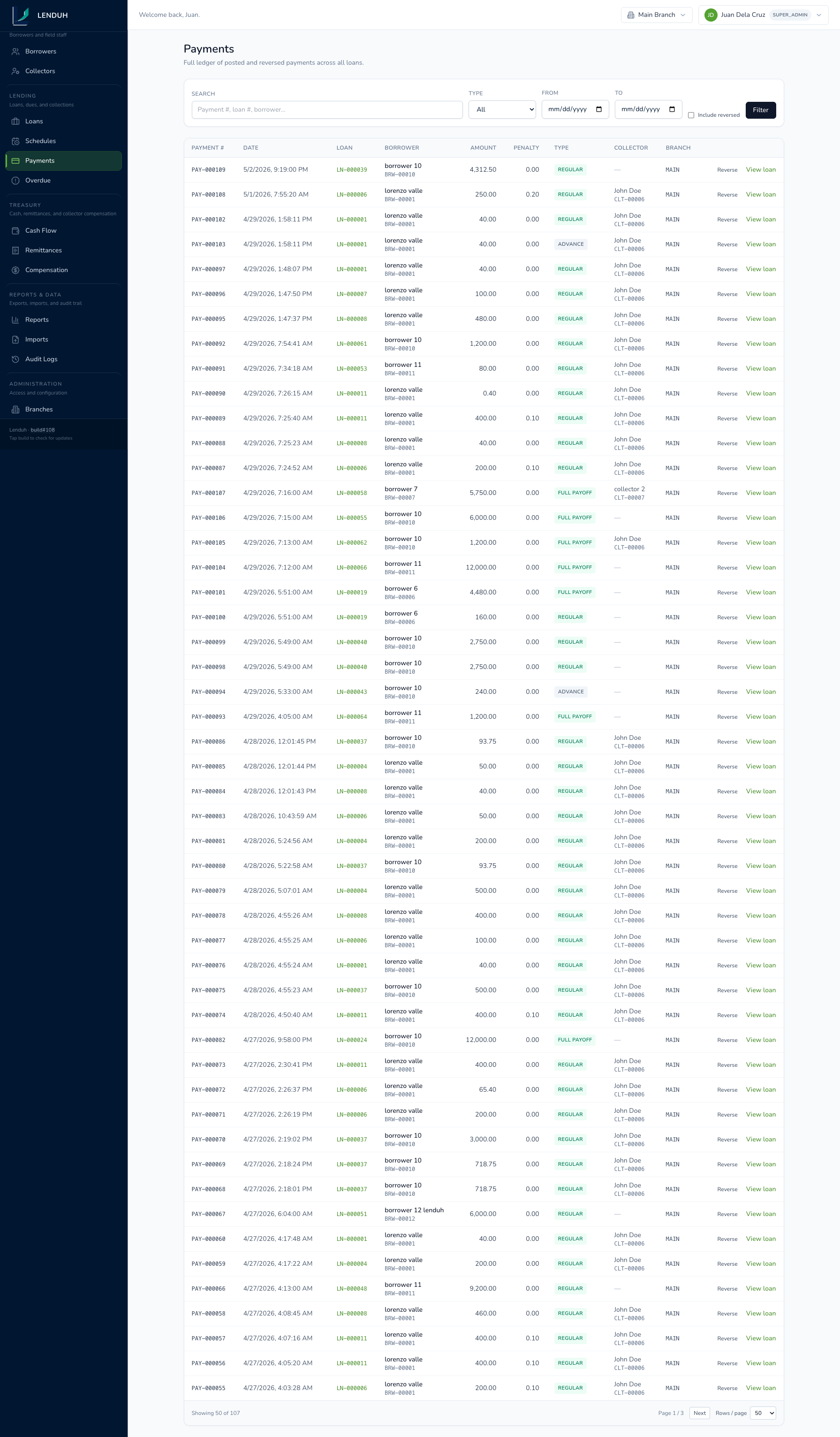Click the FULL PAYOFF badge on PAY-000093

pyautogui.click(x=574, y=716)
